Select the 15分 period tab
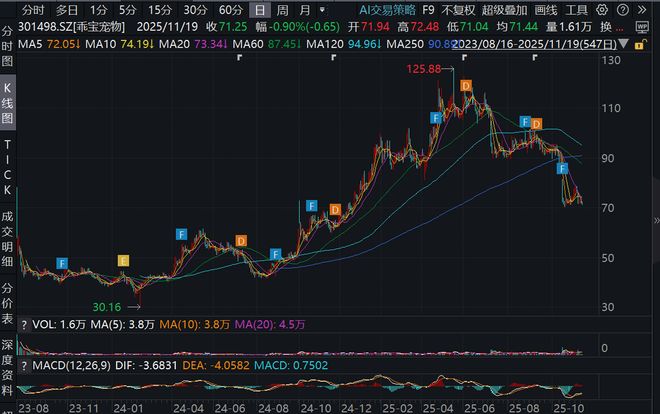This screenshot has width=660, height=414. [160, 10]
